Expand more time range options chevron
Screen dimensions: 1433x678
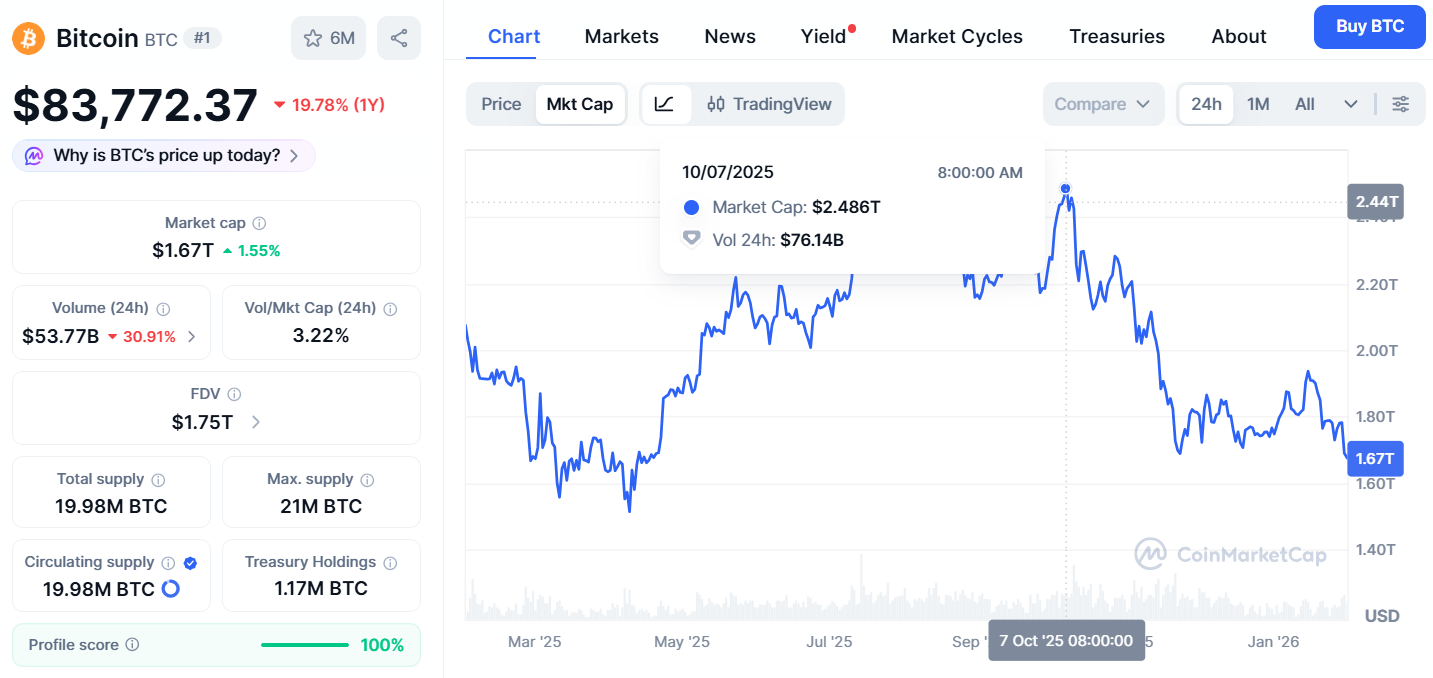coord(1351,104)
